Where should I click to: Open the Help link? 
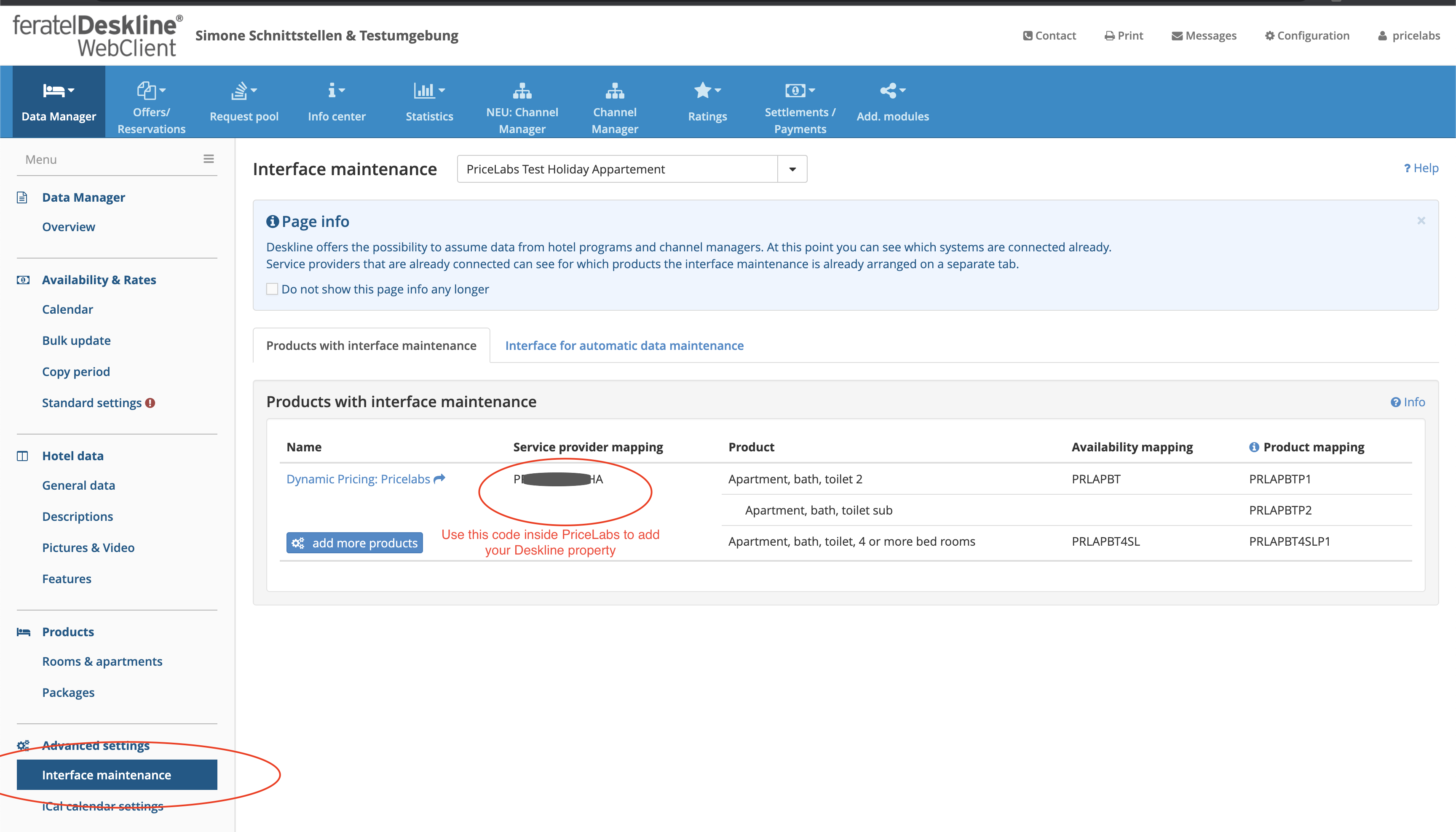(1421, 168)
